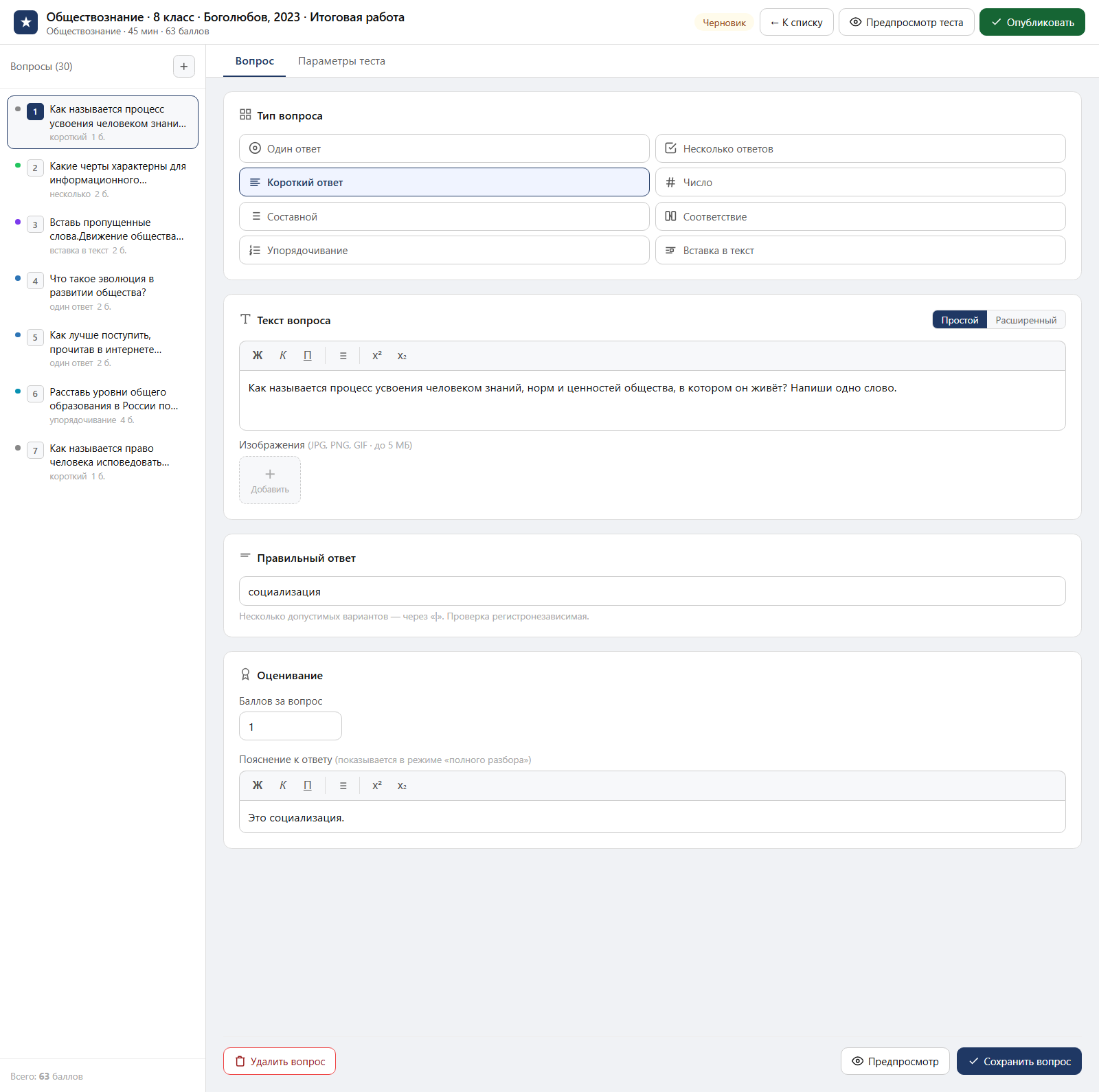Select question type Упорядочивание

(x=444, y=250)
